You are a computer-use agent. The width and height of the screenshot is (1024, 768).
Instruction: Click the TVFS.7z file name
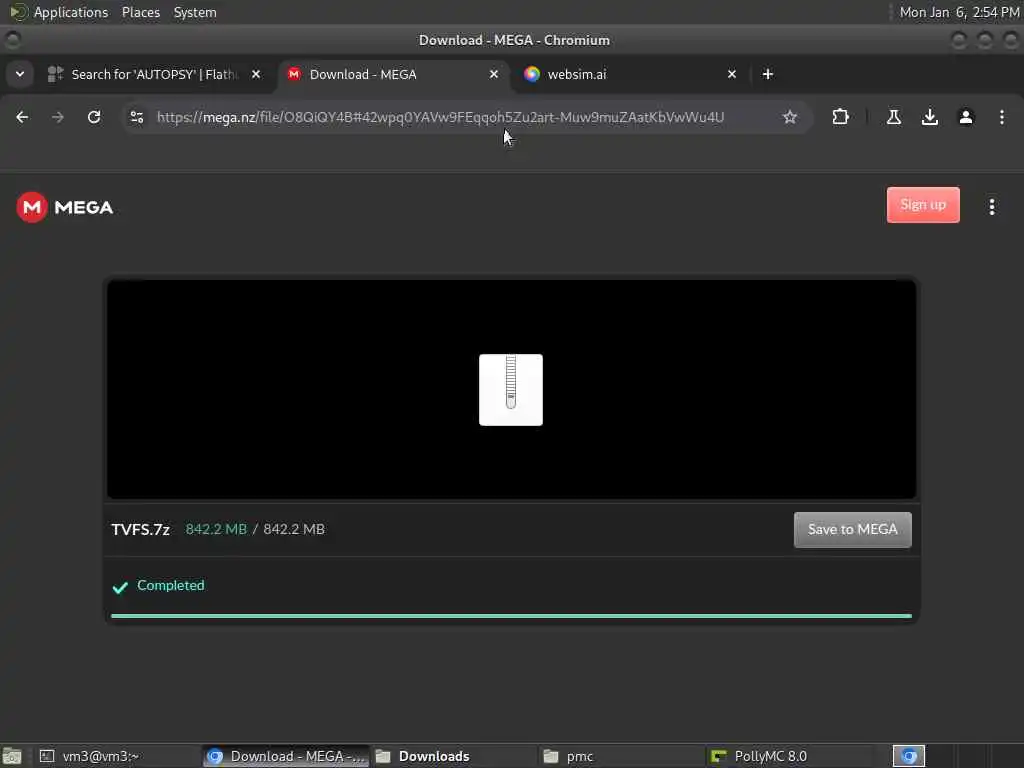140,530
